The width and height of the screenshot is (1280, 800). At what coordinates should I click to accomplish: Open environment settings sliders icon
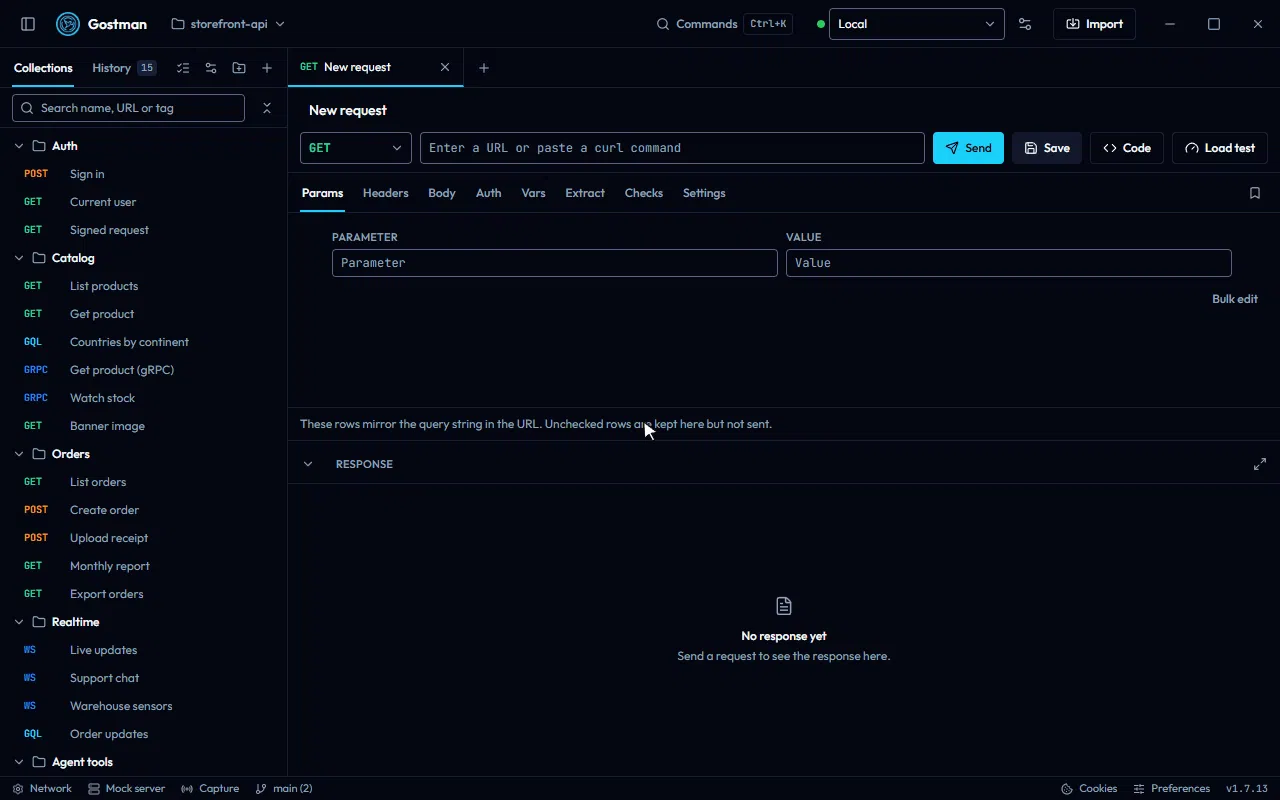(1025, 24)
